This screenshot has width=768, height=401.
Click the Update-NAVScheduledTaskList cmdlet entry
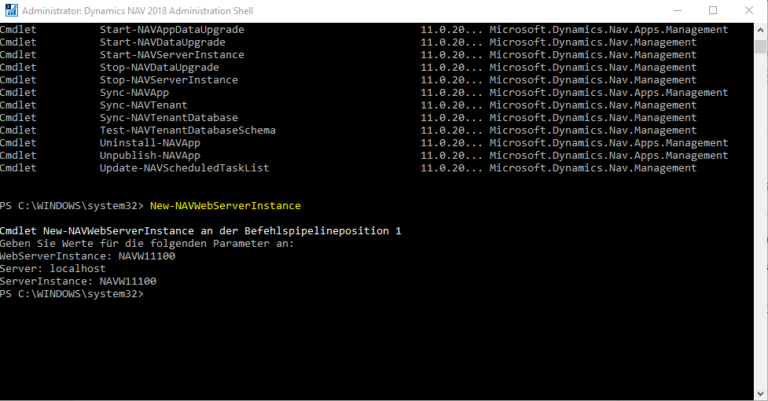185,168
